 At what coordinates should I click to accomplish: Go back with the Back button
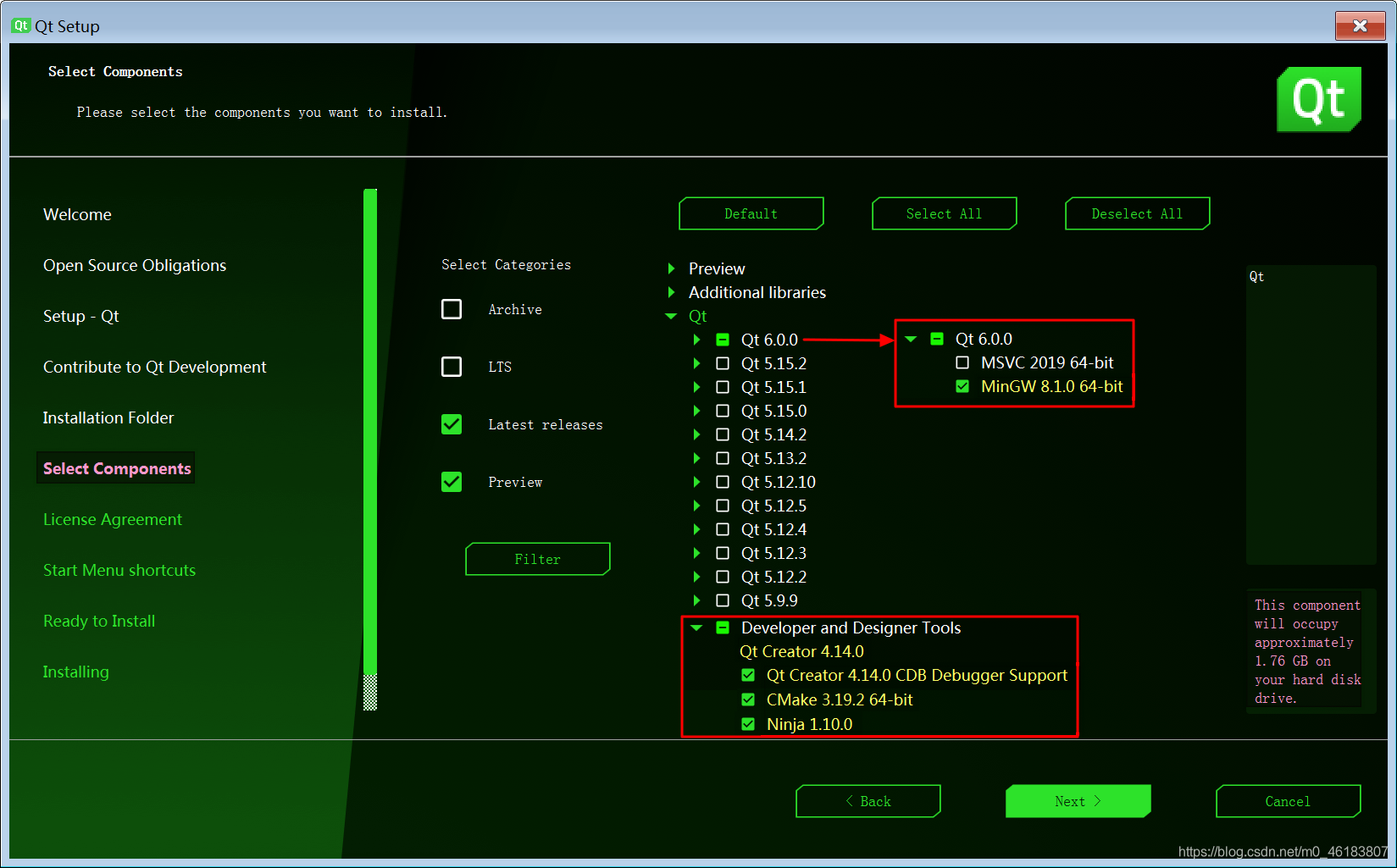[868, 801]
